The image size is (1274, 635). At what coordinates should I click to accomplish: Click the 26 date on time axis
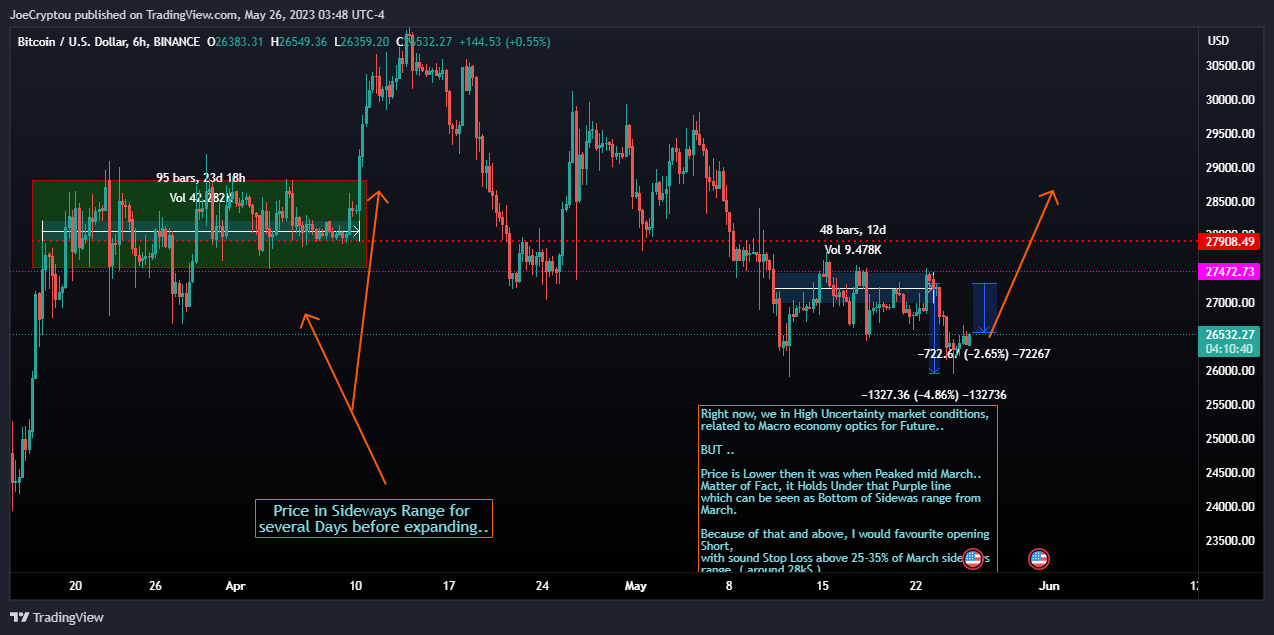pyautogui.click(x=155, y=585)
